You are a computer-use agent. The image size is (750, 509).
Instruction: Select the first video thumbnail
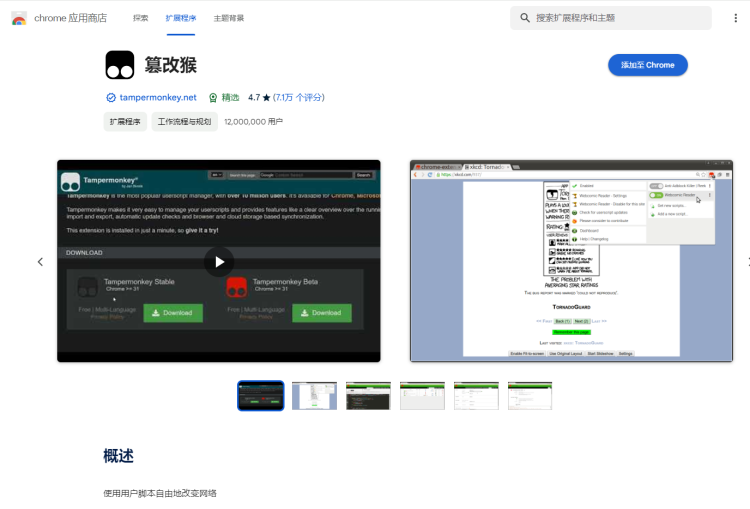(261, 396)
